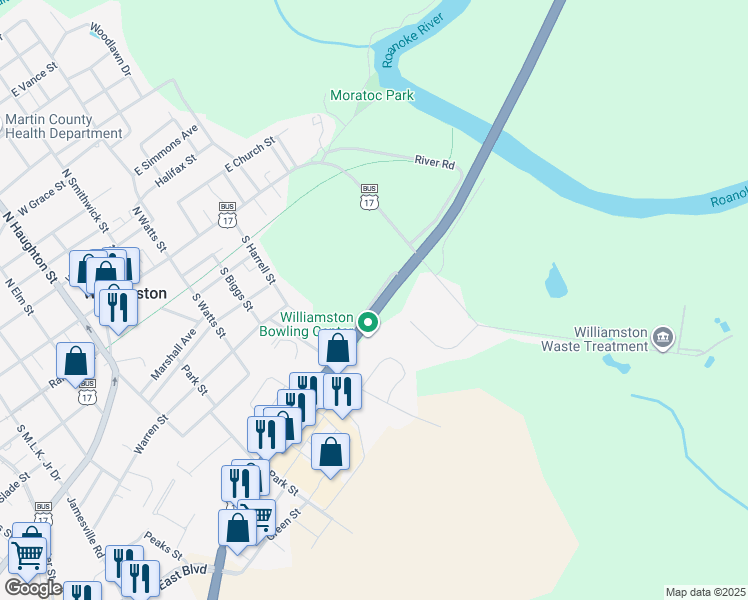Screen dimensions: 748x600
Task: Open the shopping bag marker above Peaks St
Action: [x=237, y=530]
